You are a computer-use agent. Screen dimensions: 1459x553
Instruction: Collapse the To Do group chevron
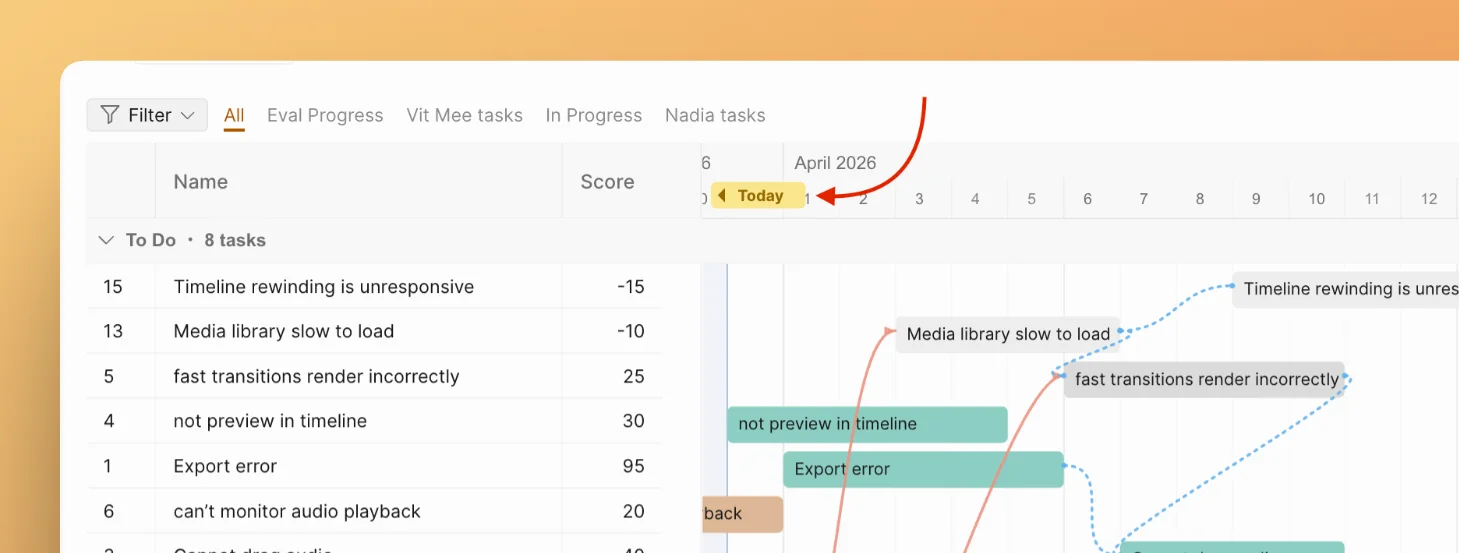pos(106,240)
